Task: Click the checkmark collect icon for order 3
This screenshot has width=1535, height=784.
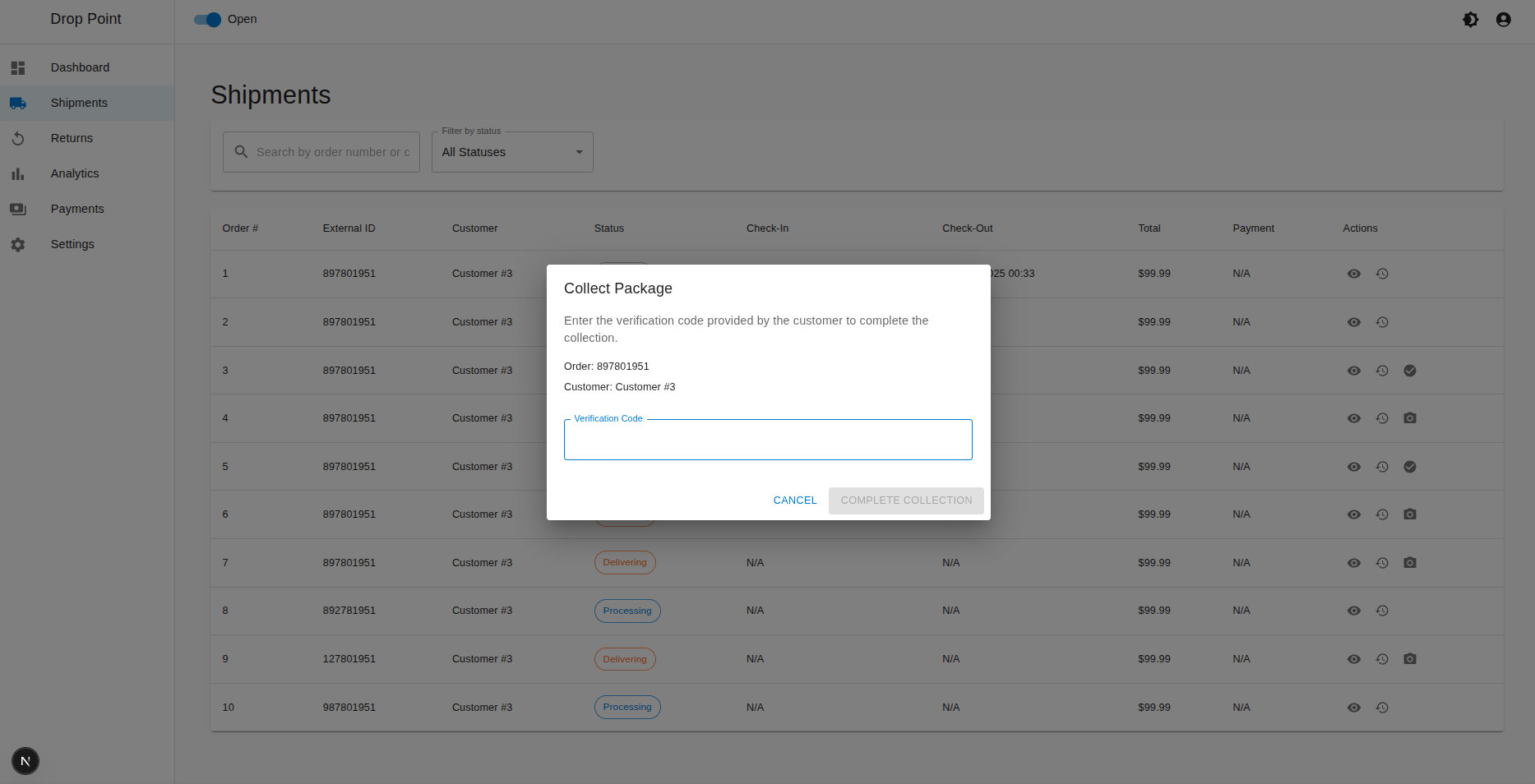Action: point(1410,371)
